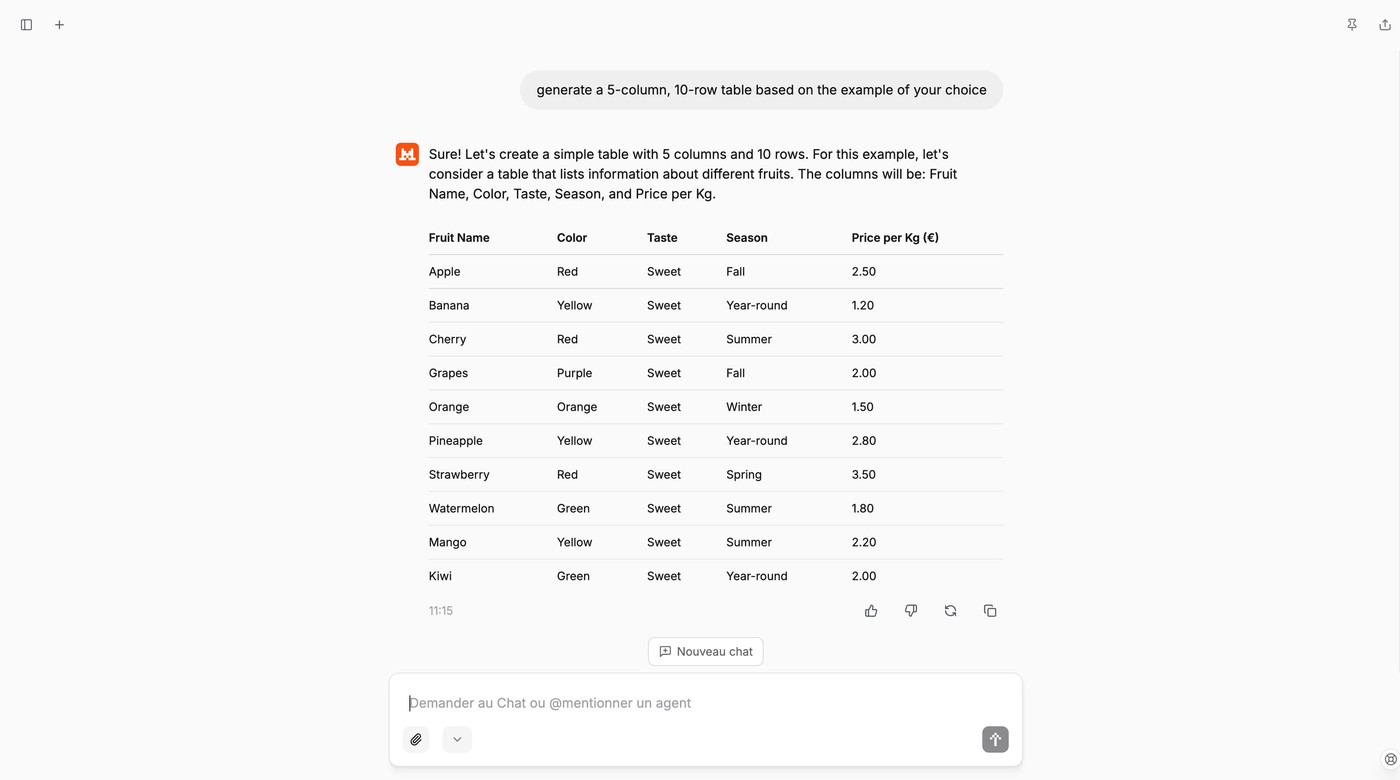Image resolution: width=1400 pixels, height=780 pixels.
Task: Dislike the response with thumbs down
Action: pyautogui.click(x=911, y=611)
